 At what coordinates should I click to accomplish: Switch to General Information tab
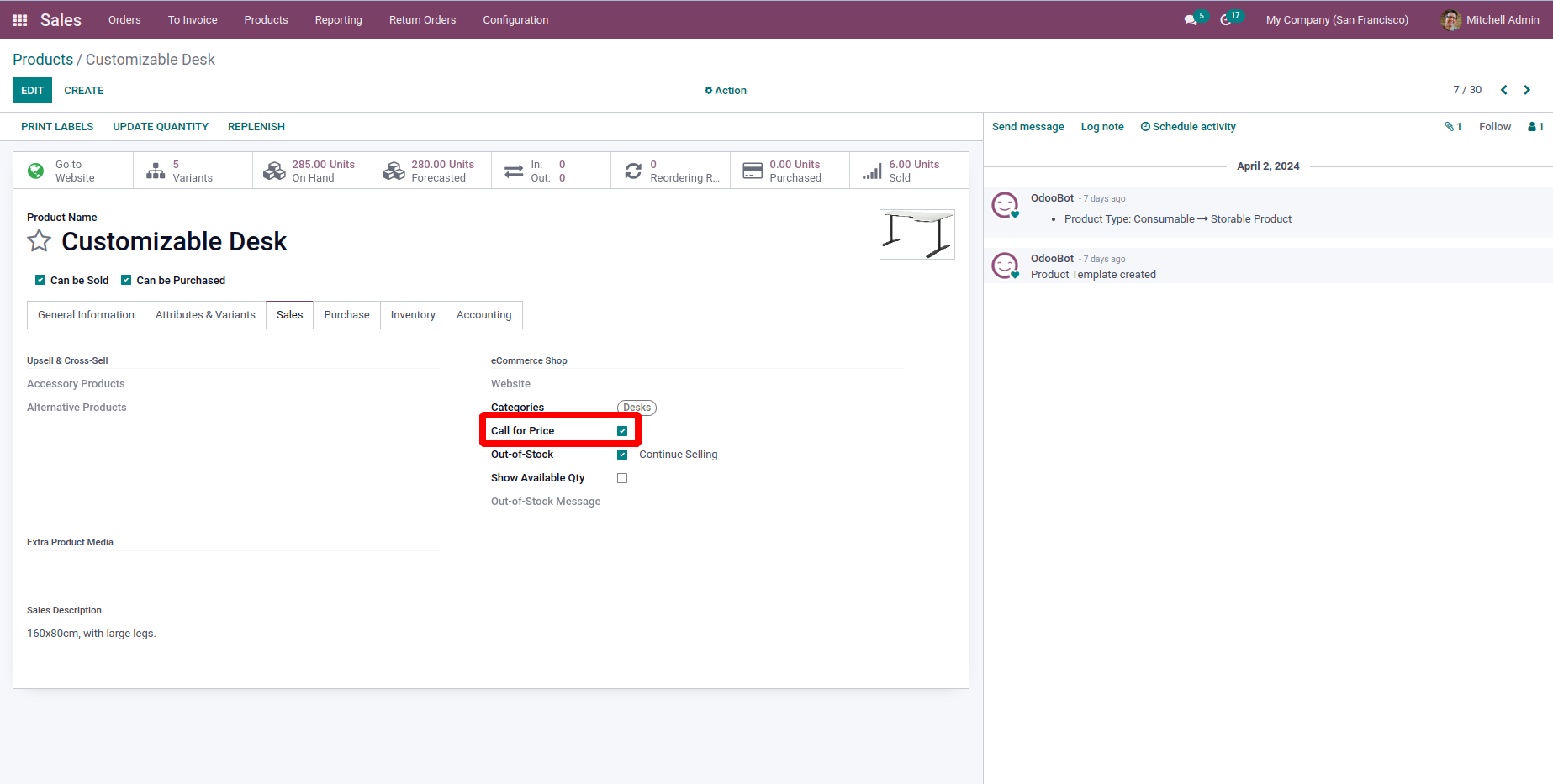pos(86,315)
